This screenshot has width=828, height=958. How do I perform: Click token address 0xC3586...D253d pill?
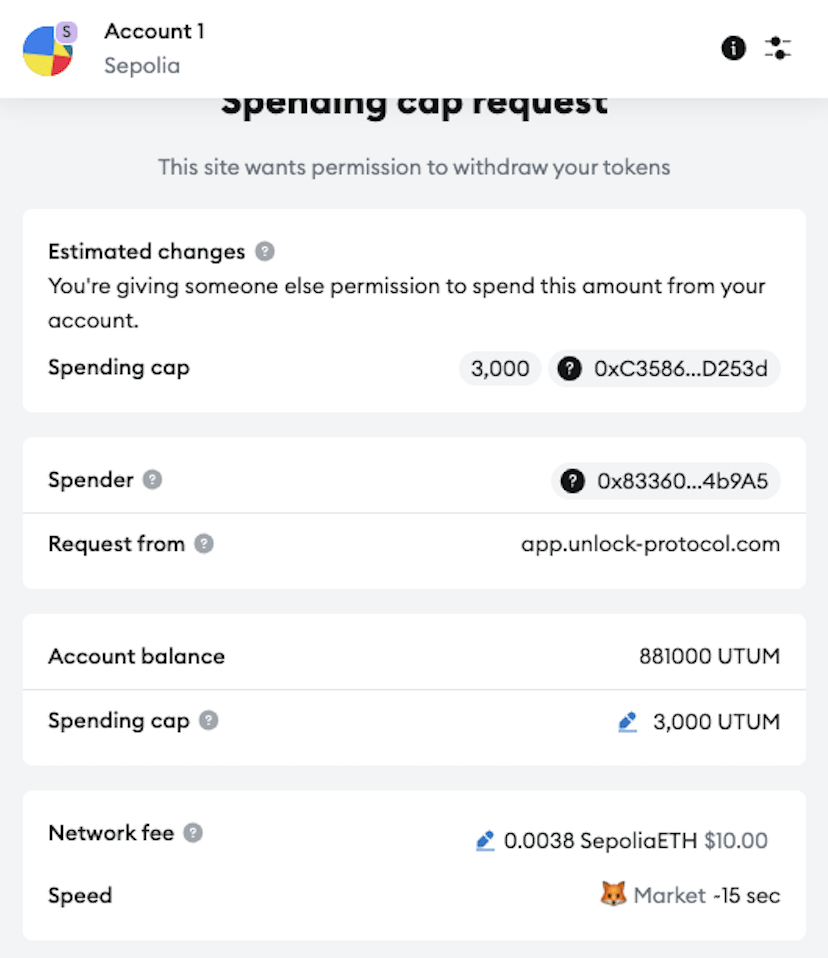[x=664, y=369]
